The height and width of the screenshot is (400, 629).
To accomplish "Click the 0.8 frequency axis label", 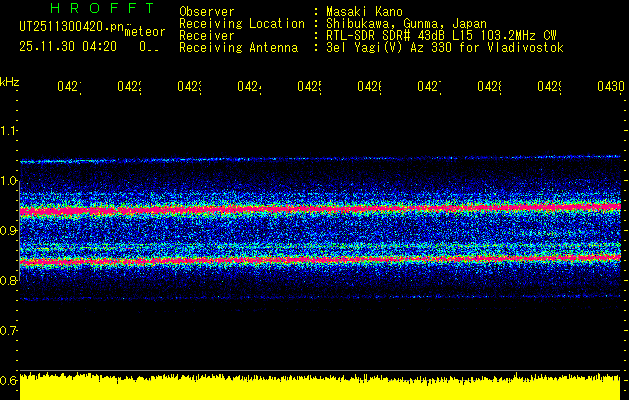I will coord(8,280).
